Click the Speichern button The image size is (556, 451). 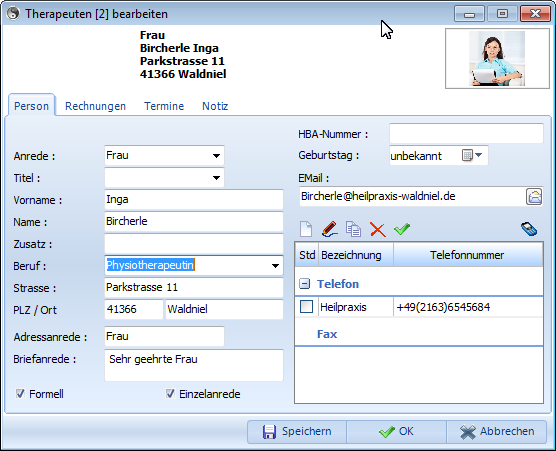(x=297, y=431)
